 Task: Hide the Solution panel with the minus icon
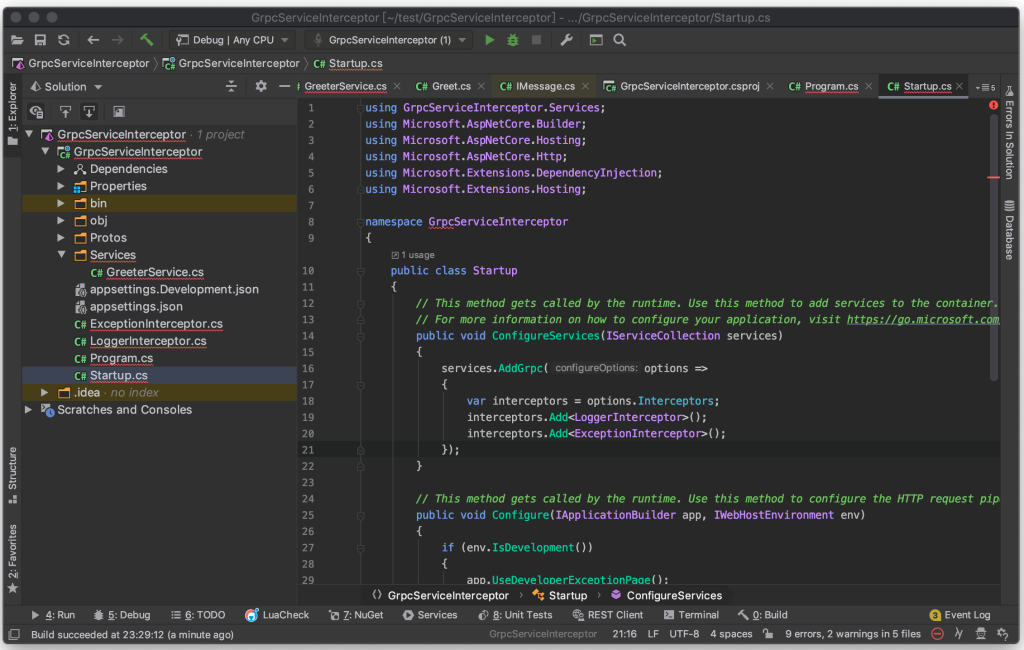click(x=284, y=86)
